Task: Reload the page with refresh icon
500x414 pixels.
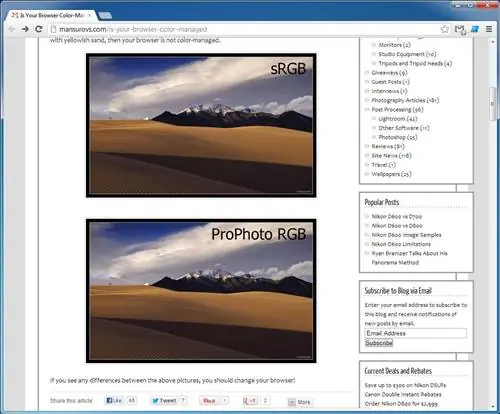Action: [x=39, y=29]
